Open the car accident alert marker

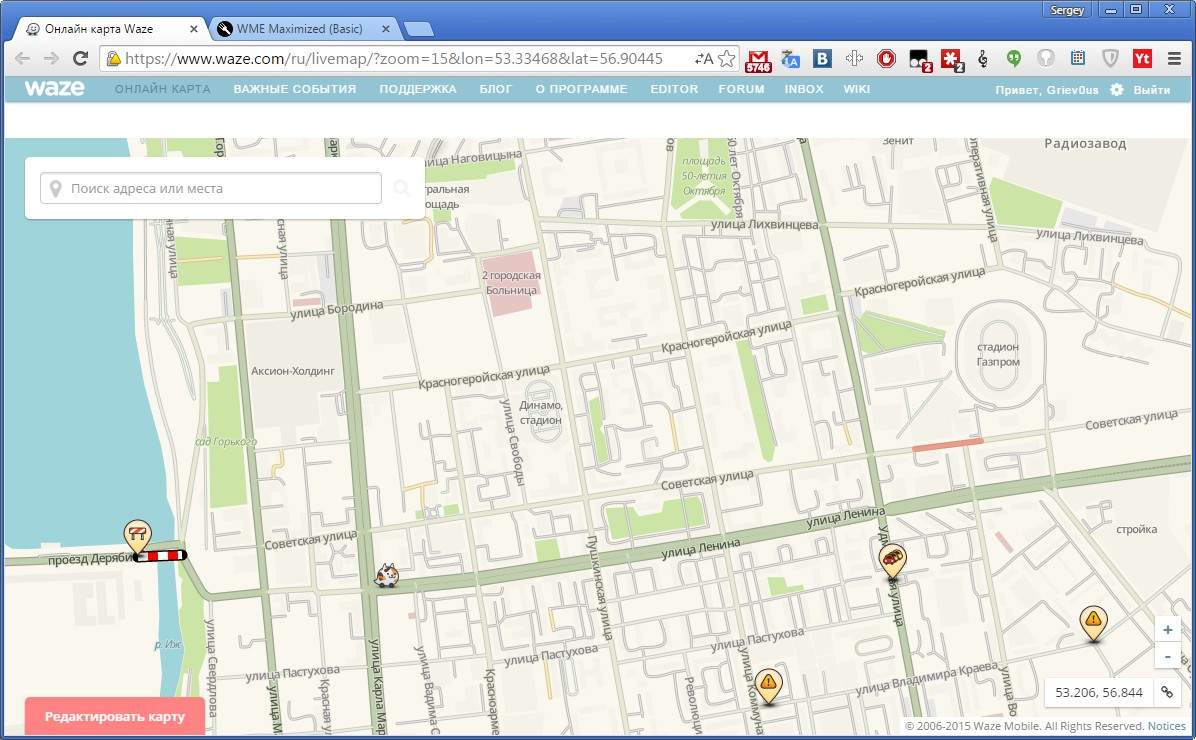tap(892, 561)
